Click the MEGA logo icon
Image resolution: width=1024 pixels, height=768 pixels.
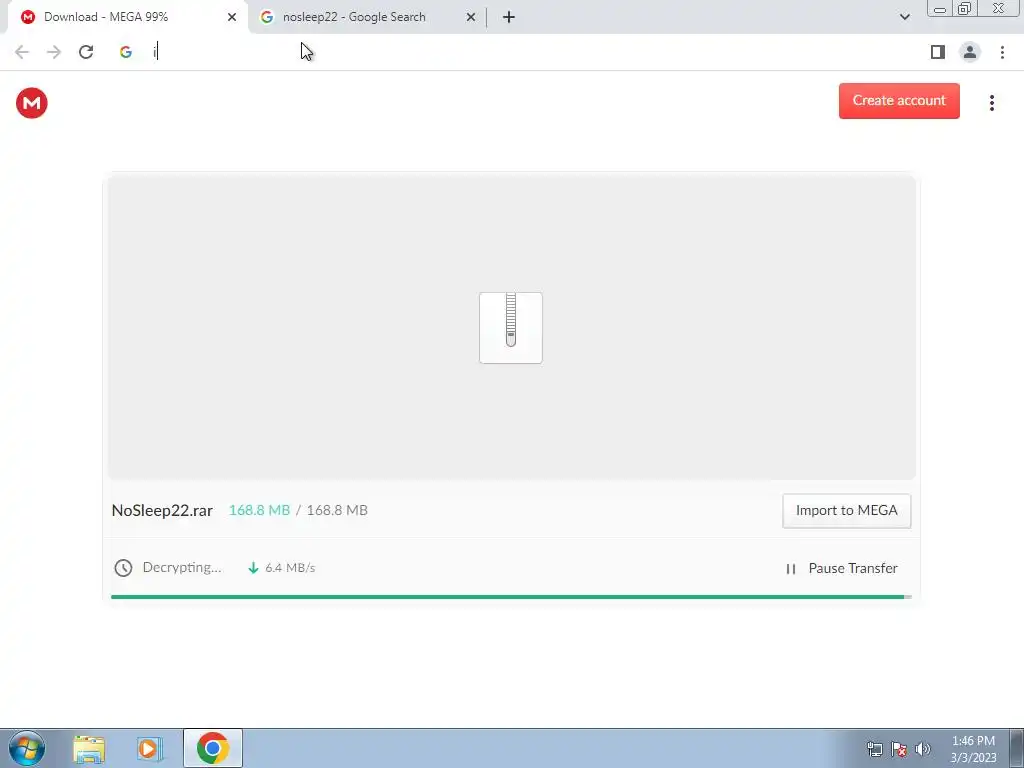click(x=31, y=103)
